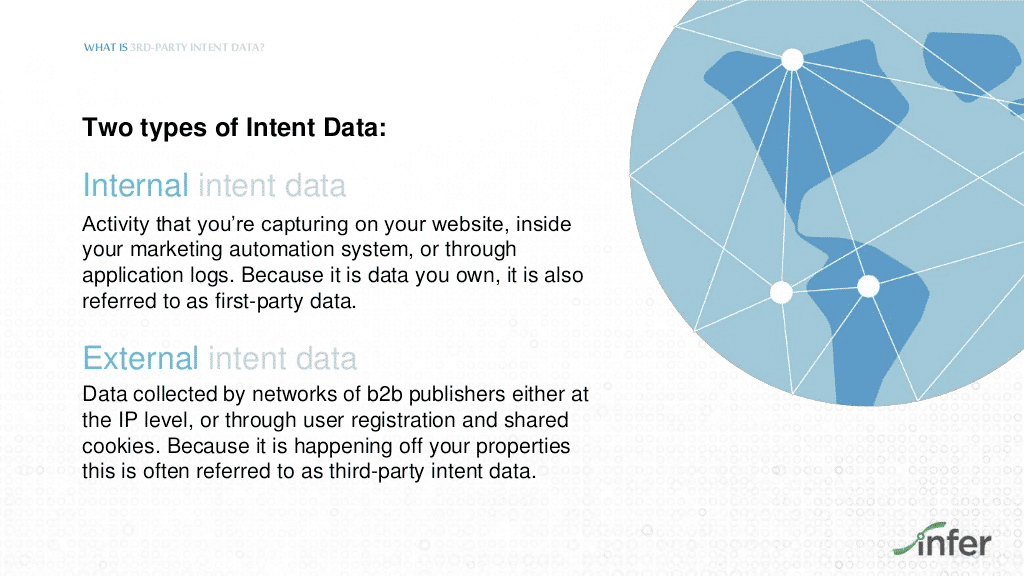Click the 'External' heading word
The height and width of the screenshot is (576, 1024).
tap(140, 359)
